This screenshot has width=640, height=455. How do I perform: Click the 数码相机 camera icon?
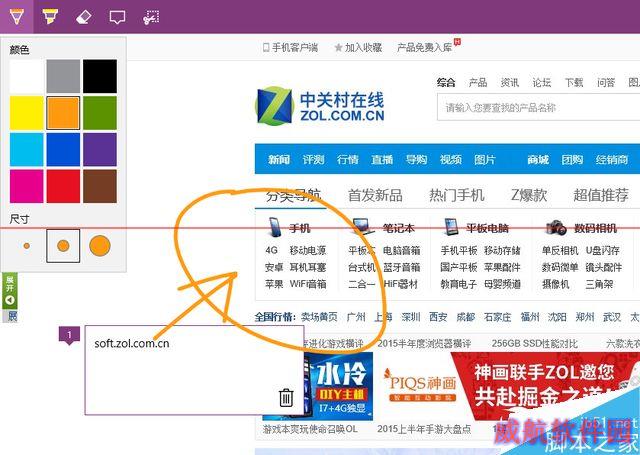(556, 227)
